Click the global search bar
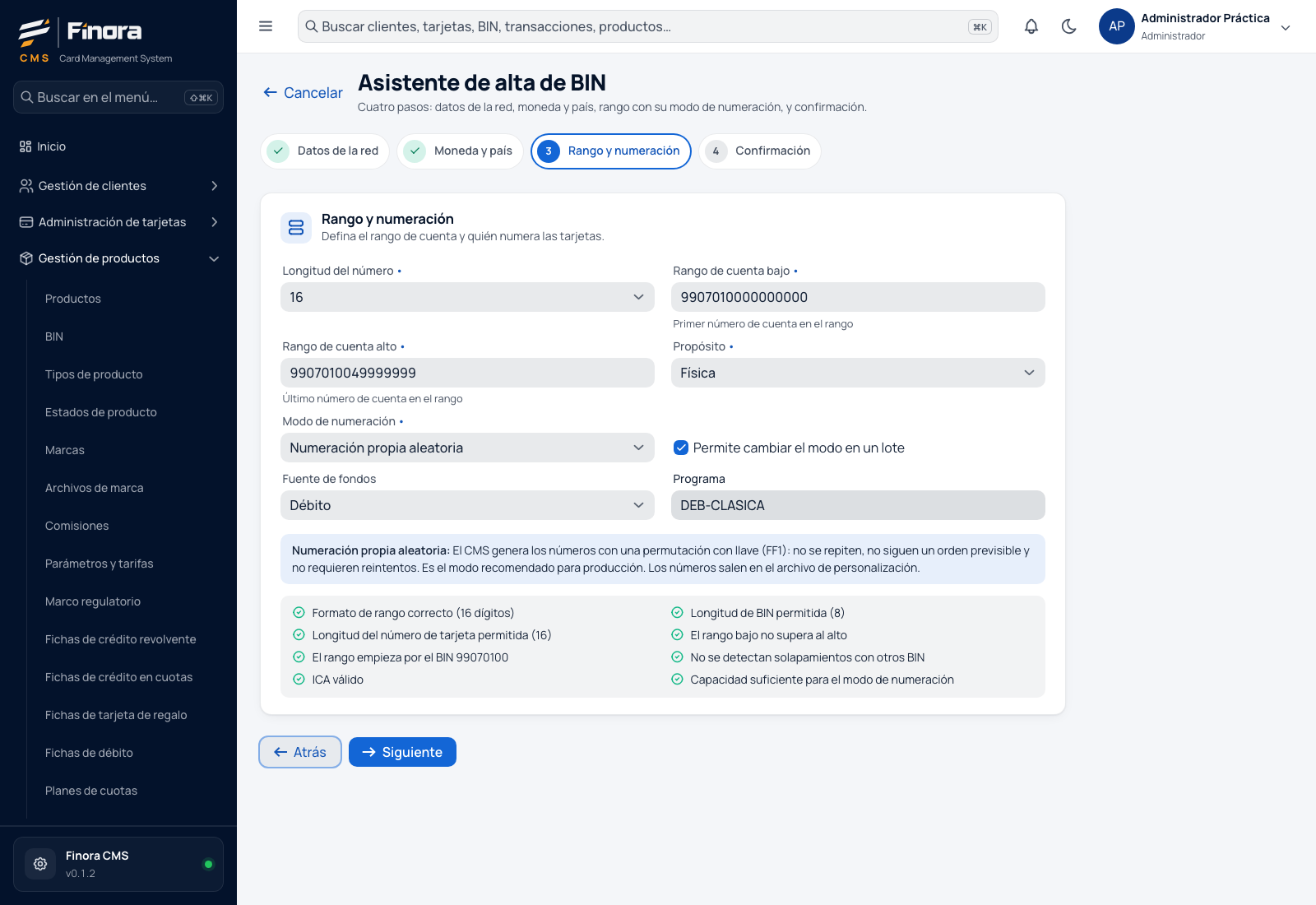The height and width of the screenshot is (905, 1316). pyautogui.click(x=648, y=26)
